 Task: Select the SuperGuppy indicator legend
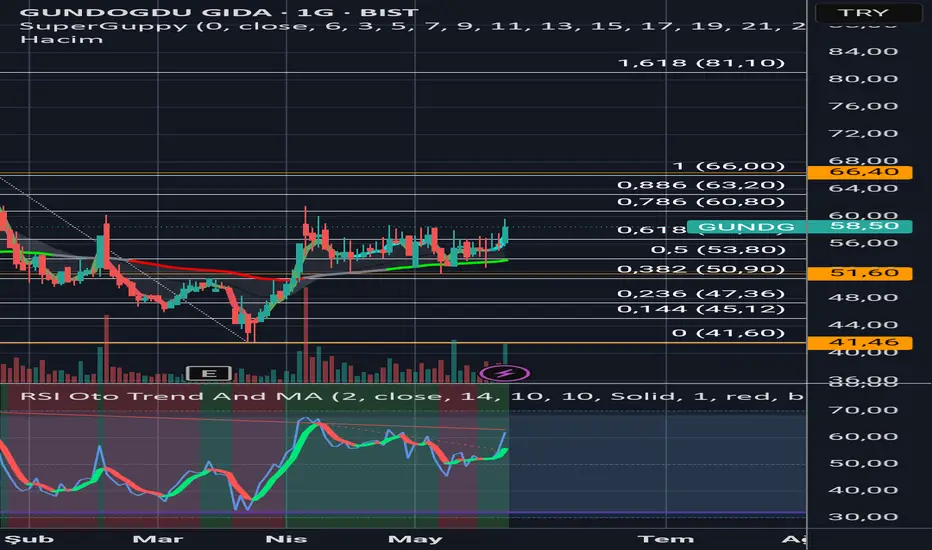point(412,26)
